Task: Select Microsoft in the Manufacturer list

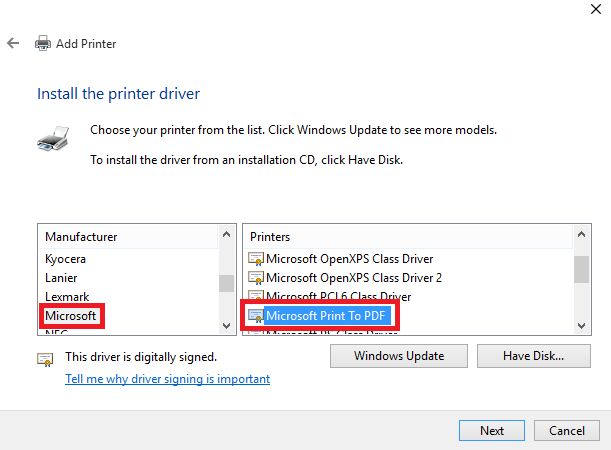Action: [x=71, y=316]
